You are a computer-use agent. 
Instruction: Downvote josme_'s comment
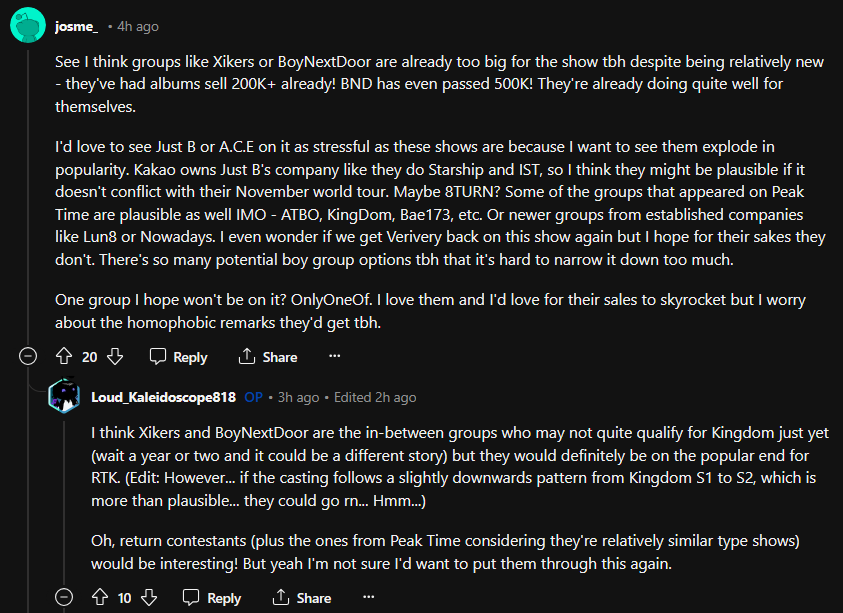[x=115, y=356]
